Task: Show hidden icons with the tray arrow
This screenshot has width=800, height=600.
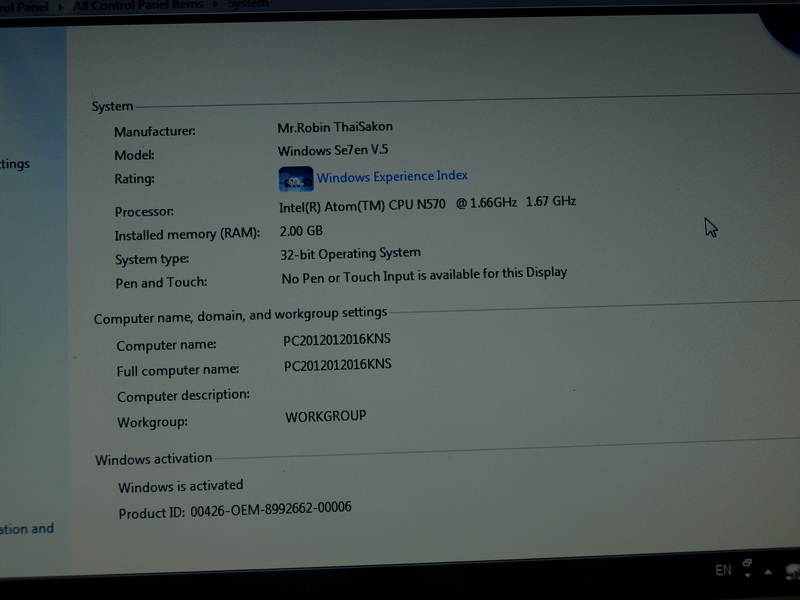Action: click(768, 571)
